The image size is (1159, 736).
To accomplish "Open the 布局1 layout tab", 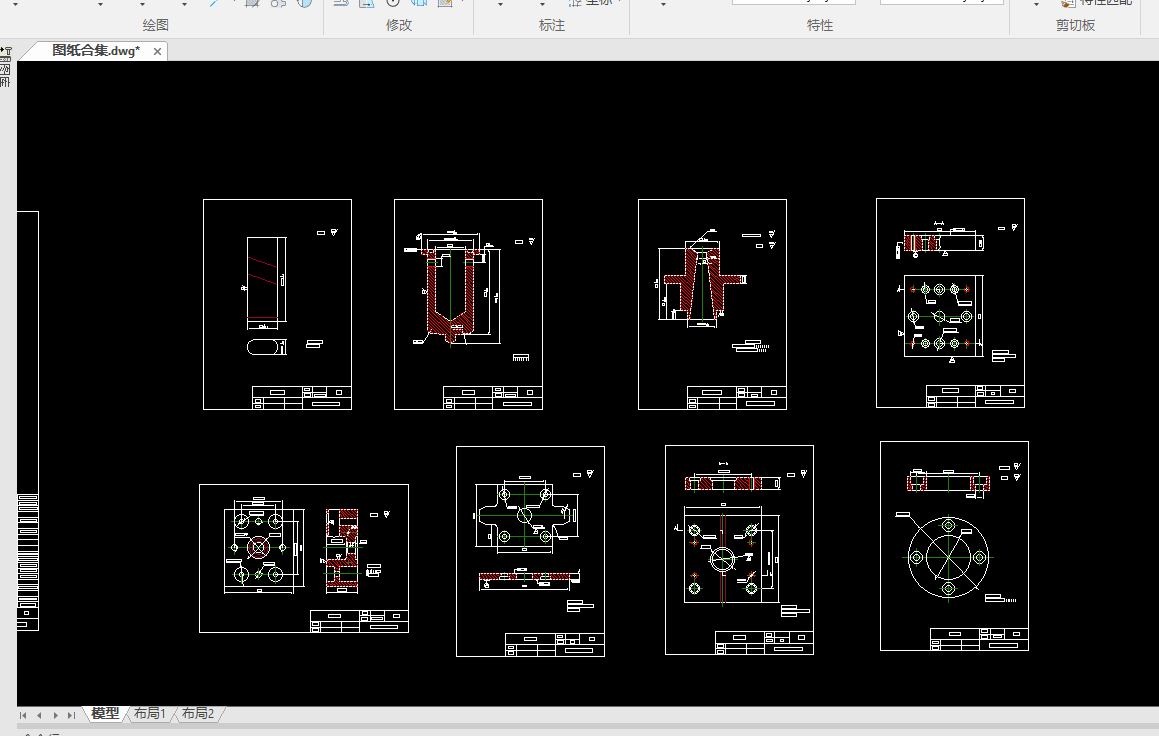I will point(149,713).
